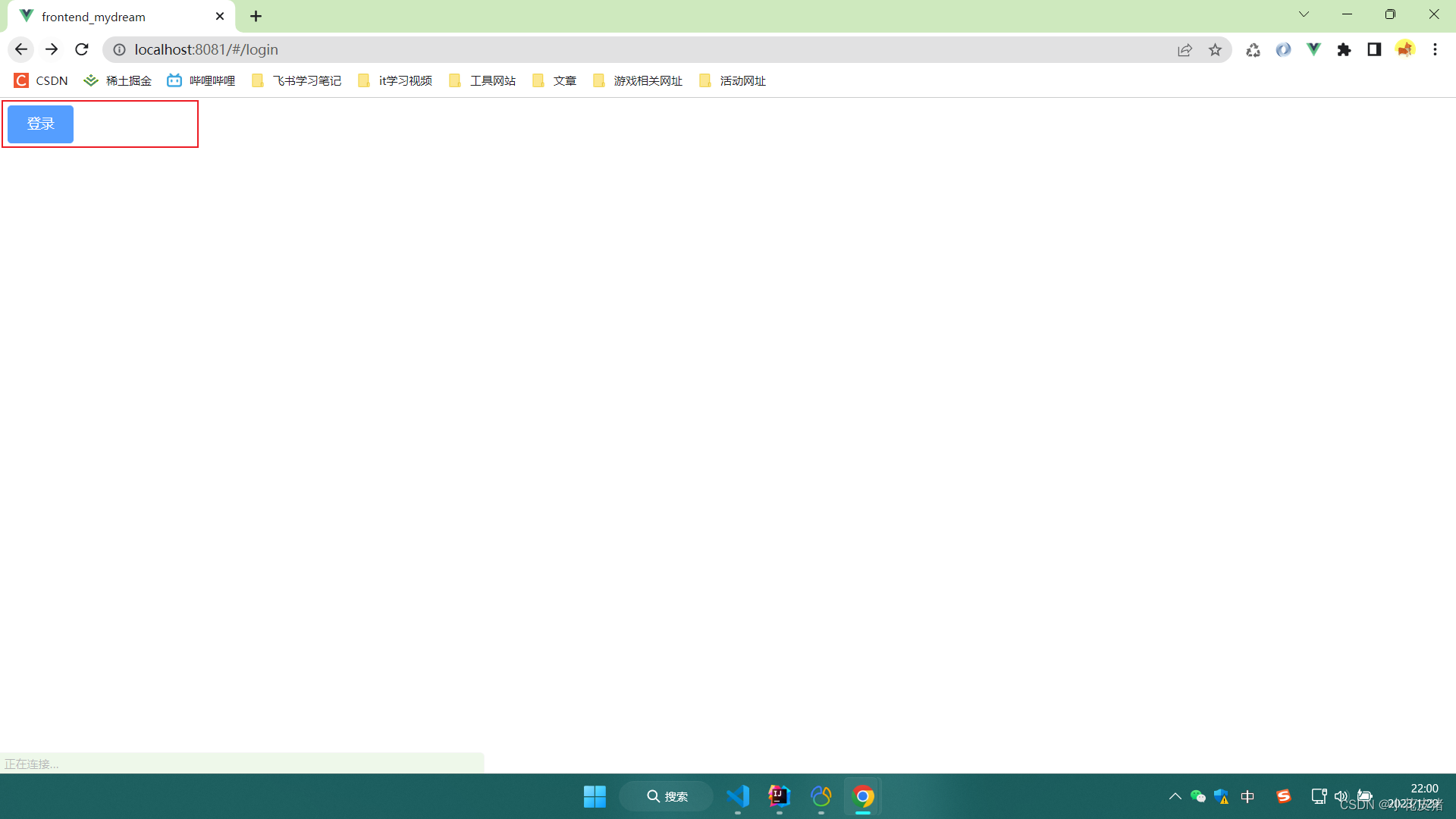Image resolution: width=1456 pixels, height=819 pixels.
Task: Click the blue 登录 login button
Action: [x=40, y=124]
